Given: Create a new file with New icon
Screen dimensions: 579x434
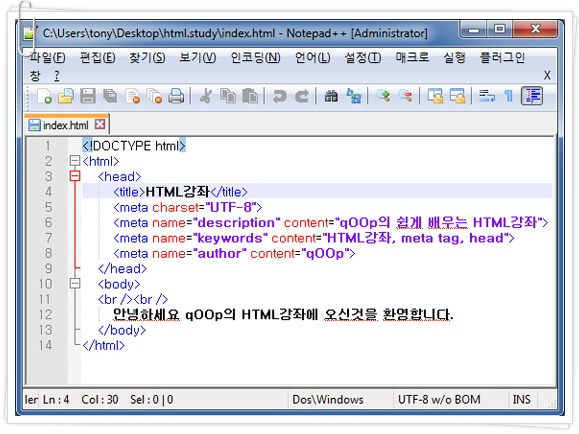Looking at the screenshot, I should click(44, 96).
